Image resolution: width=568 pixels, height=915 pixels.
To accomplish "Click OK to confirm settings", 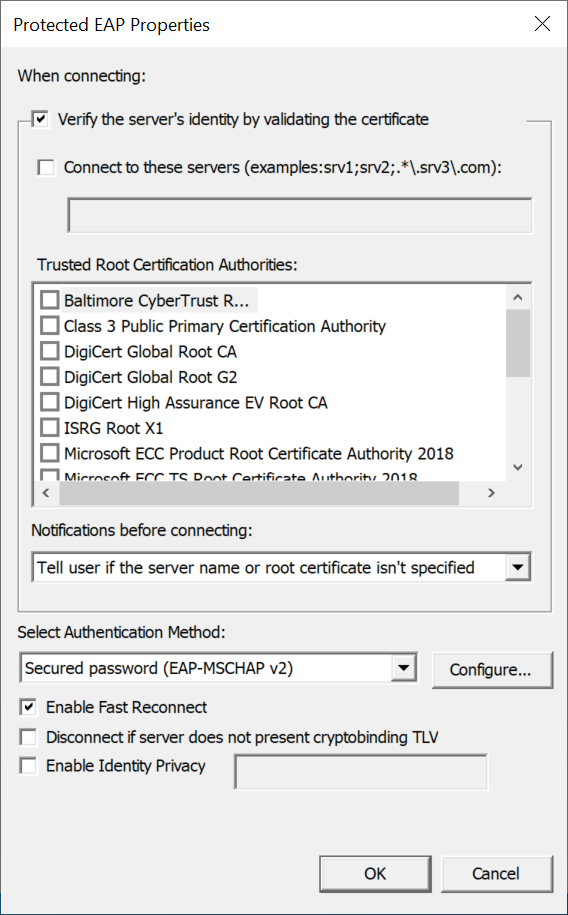I will (x=375, y=874).
